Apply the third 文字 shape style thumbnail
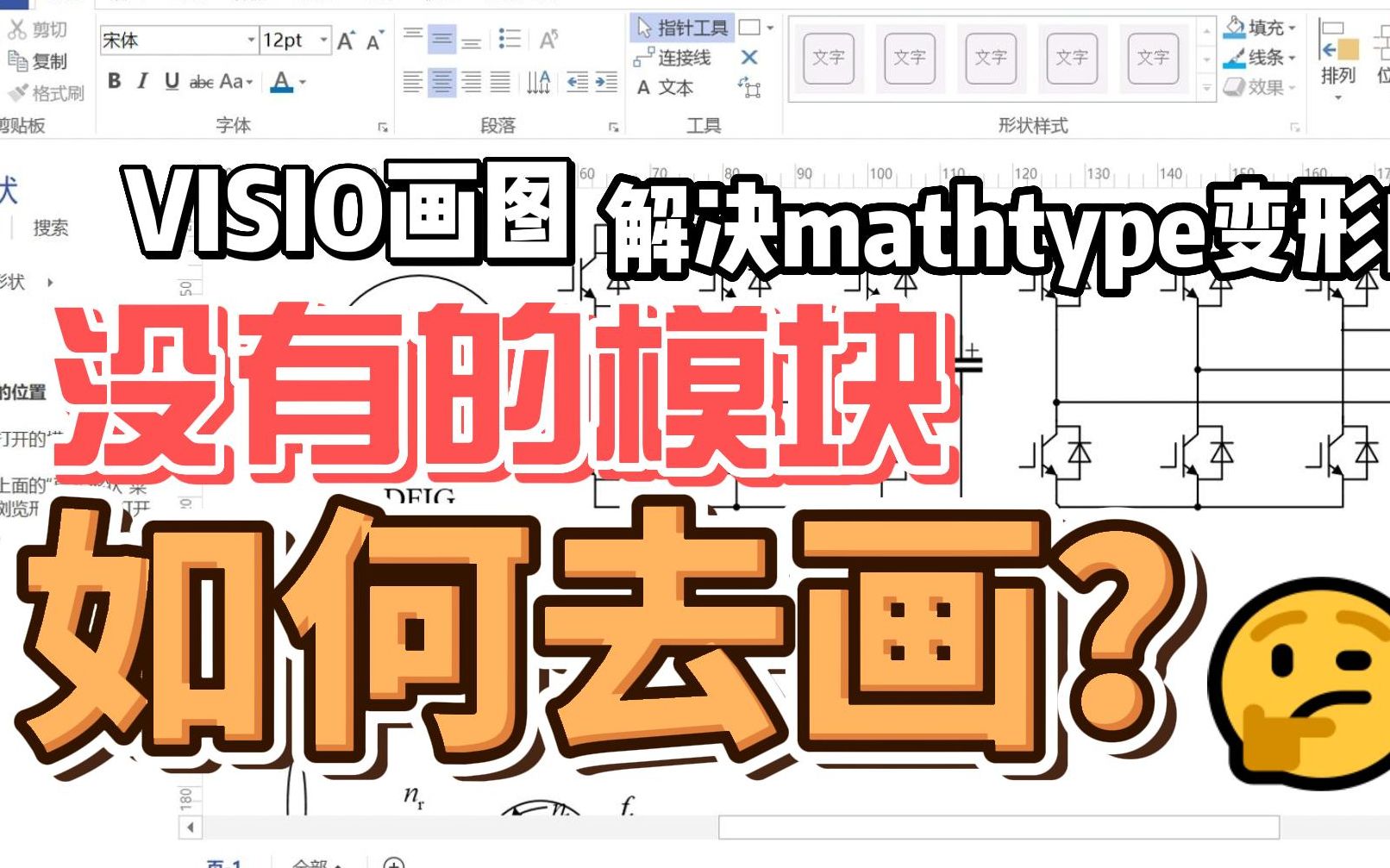 (x=991, y=58)
